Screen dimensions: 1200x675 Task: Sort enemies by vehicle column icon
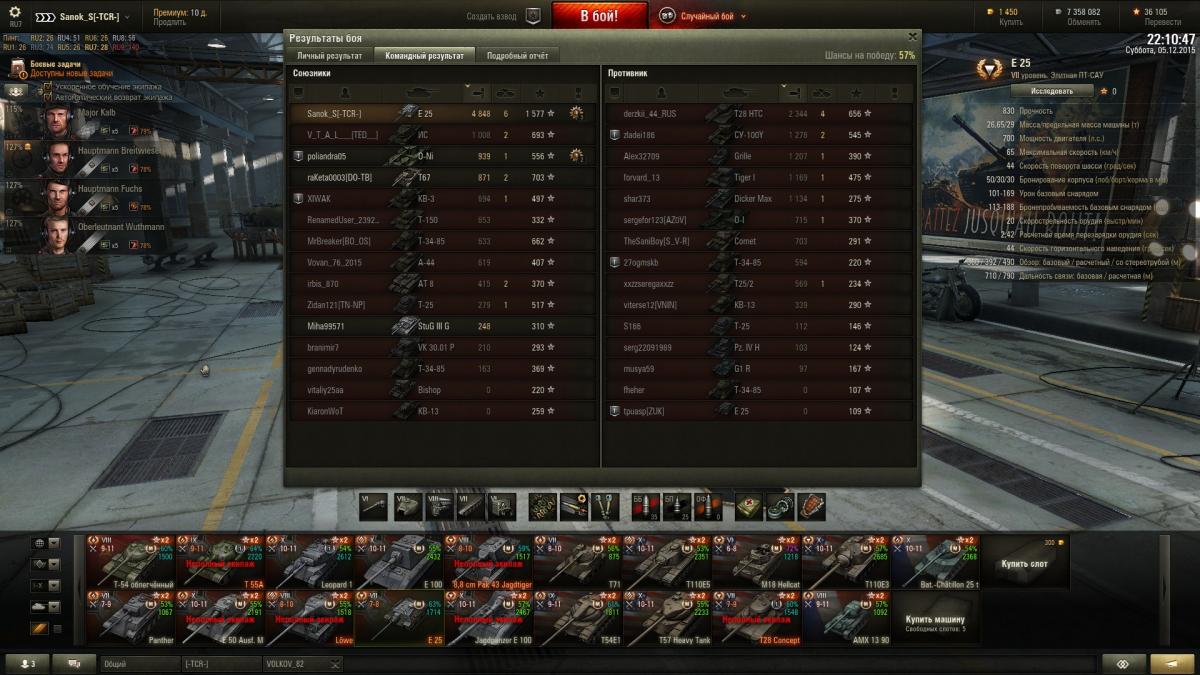coord(738,93)
